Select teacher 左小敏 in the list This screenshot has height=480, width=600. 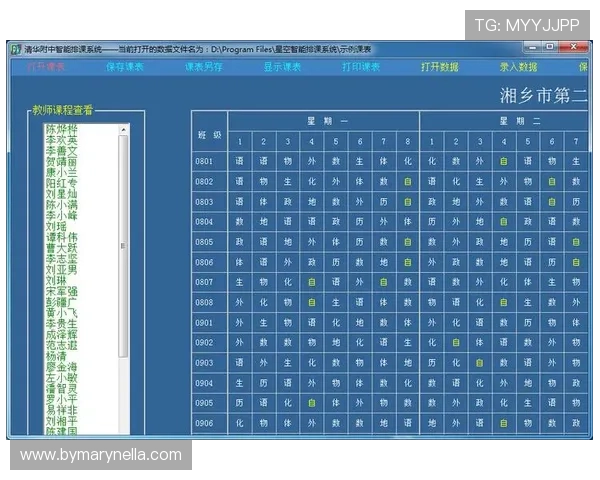click(x=62, y=377)
